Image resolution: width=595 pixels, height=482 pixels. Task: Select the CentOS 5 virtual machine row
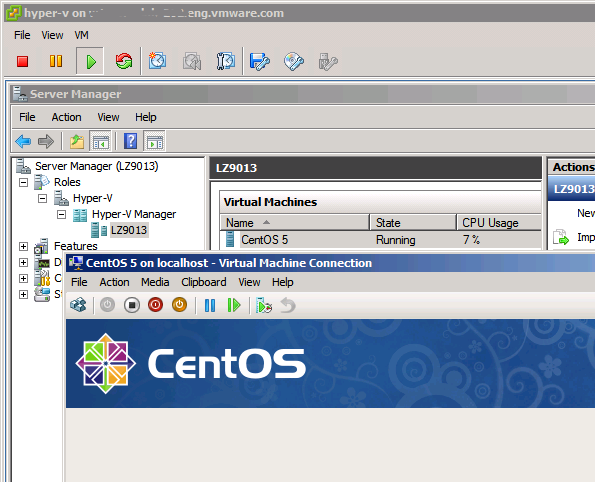[381, 240]
